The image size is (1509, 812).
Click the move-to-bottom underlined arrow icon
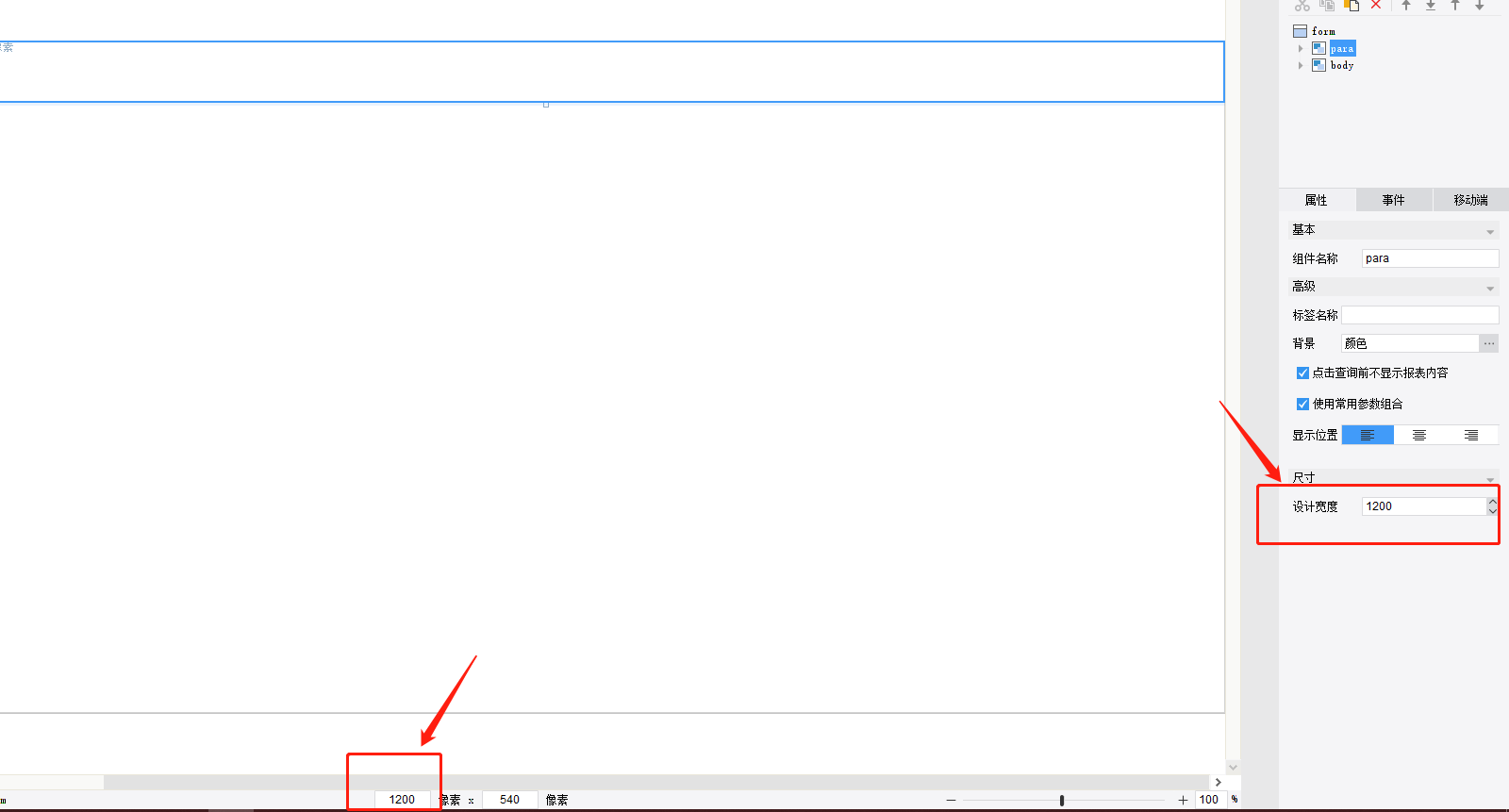(1431, 5)
